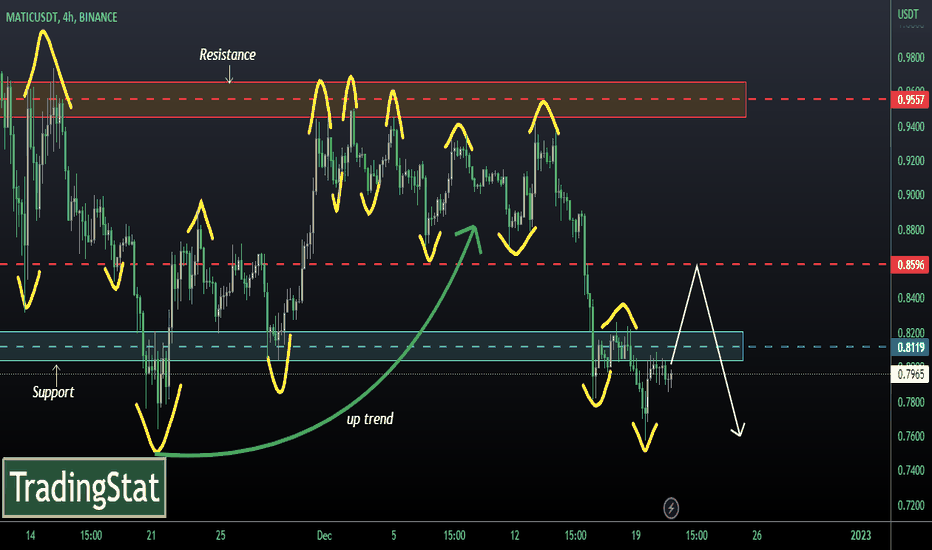Click the '14' date on time axis

coord(30,535)
